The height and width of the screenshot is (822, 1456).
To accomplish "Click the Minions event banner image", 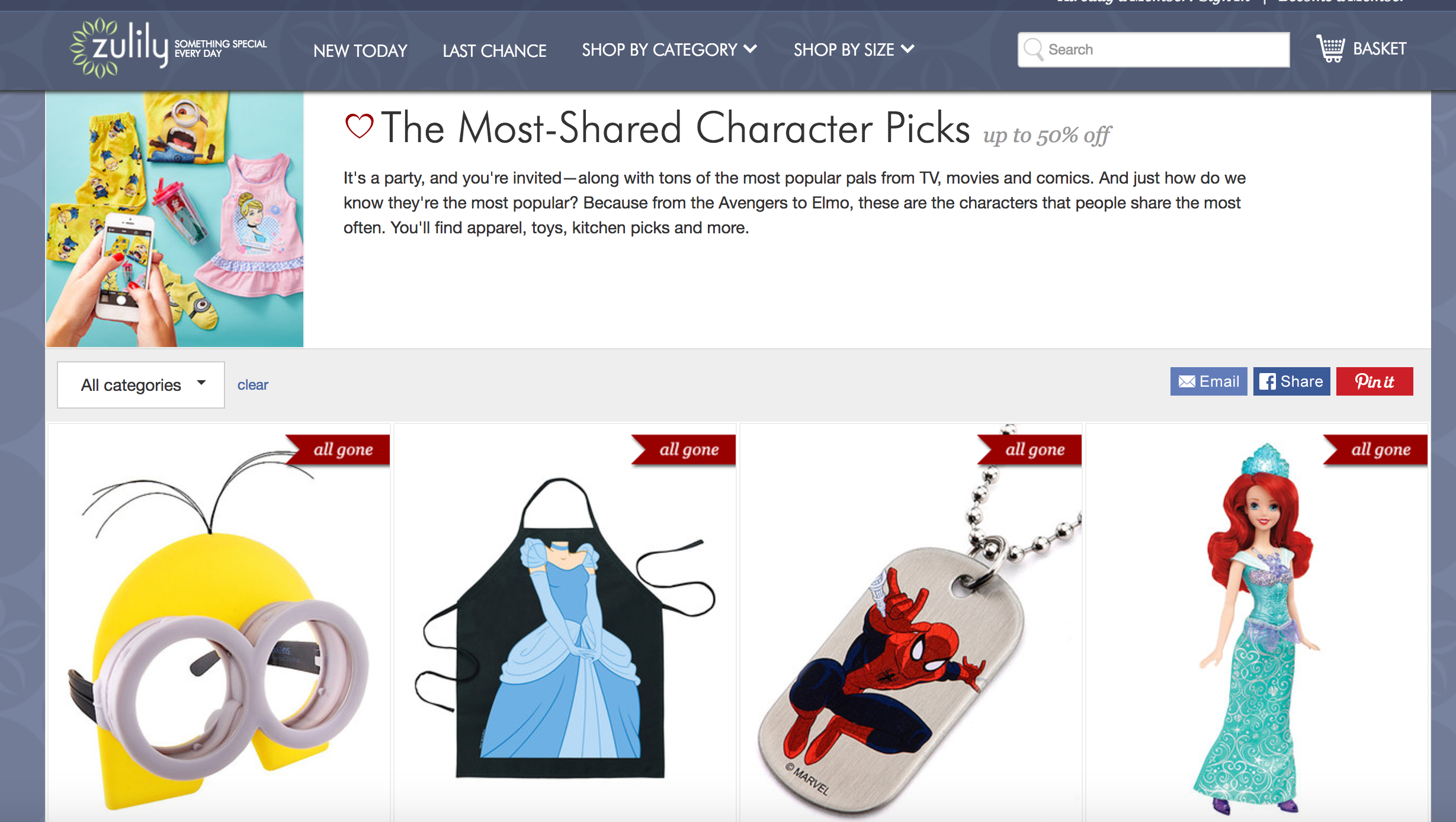I will 175,219.
